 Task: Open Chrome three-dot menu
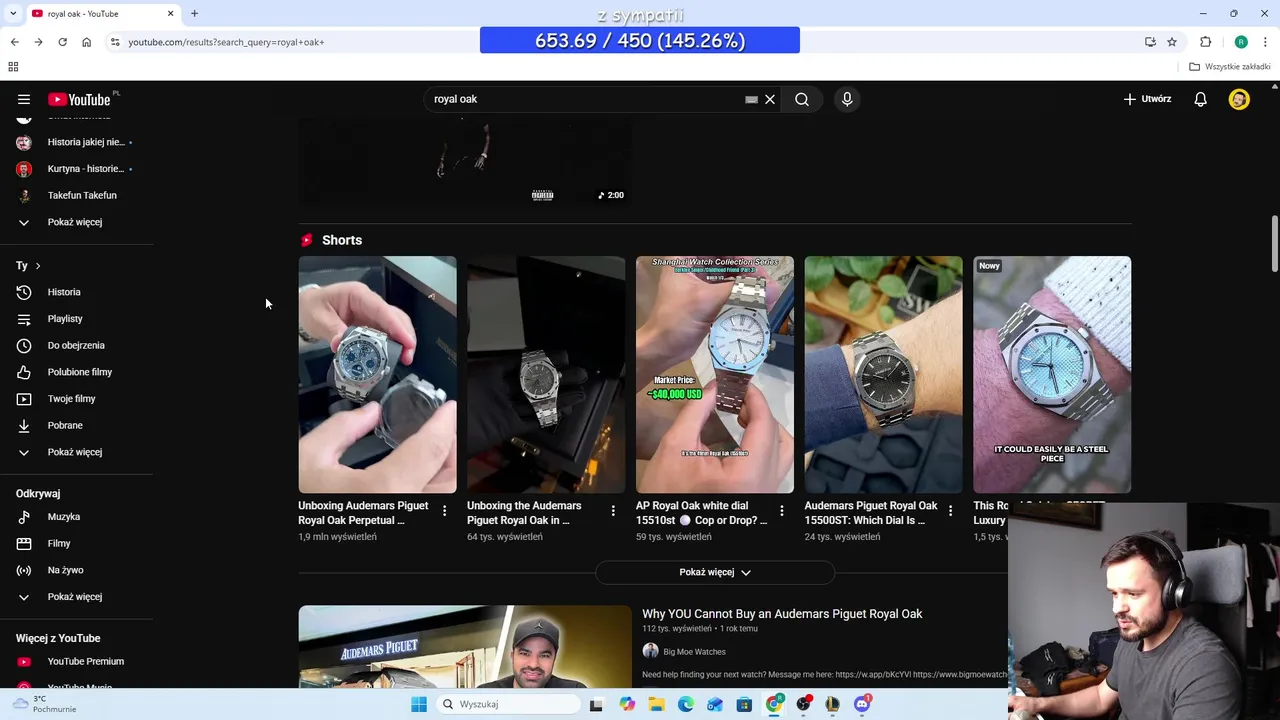(x=1265, y=42)
